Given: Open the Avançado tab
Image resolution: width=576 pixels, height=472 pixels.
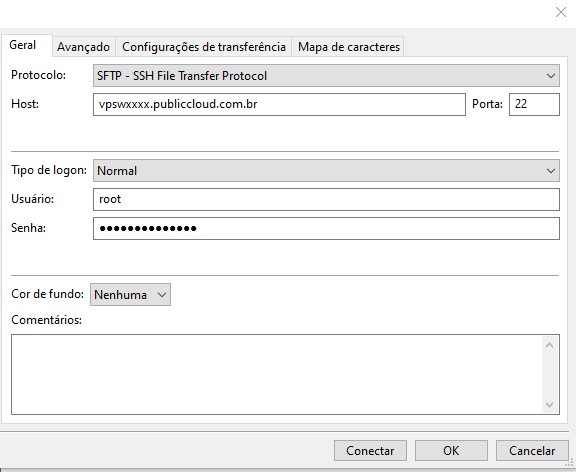Looking at the screenshot, I should [x=83, y=47].
